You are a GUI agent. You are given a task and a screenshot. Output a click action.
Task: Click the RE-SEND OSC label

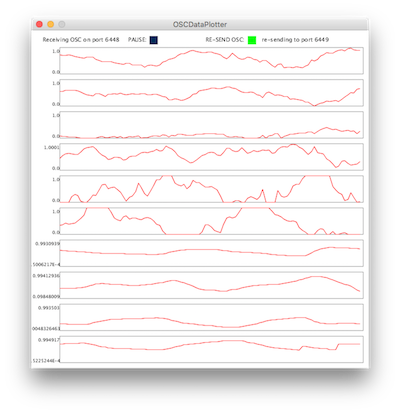[225, 40]
